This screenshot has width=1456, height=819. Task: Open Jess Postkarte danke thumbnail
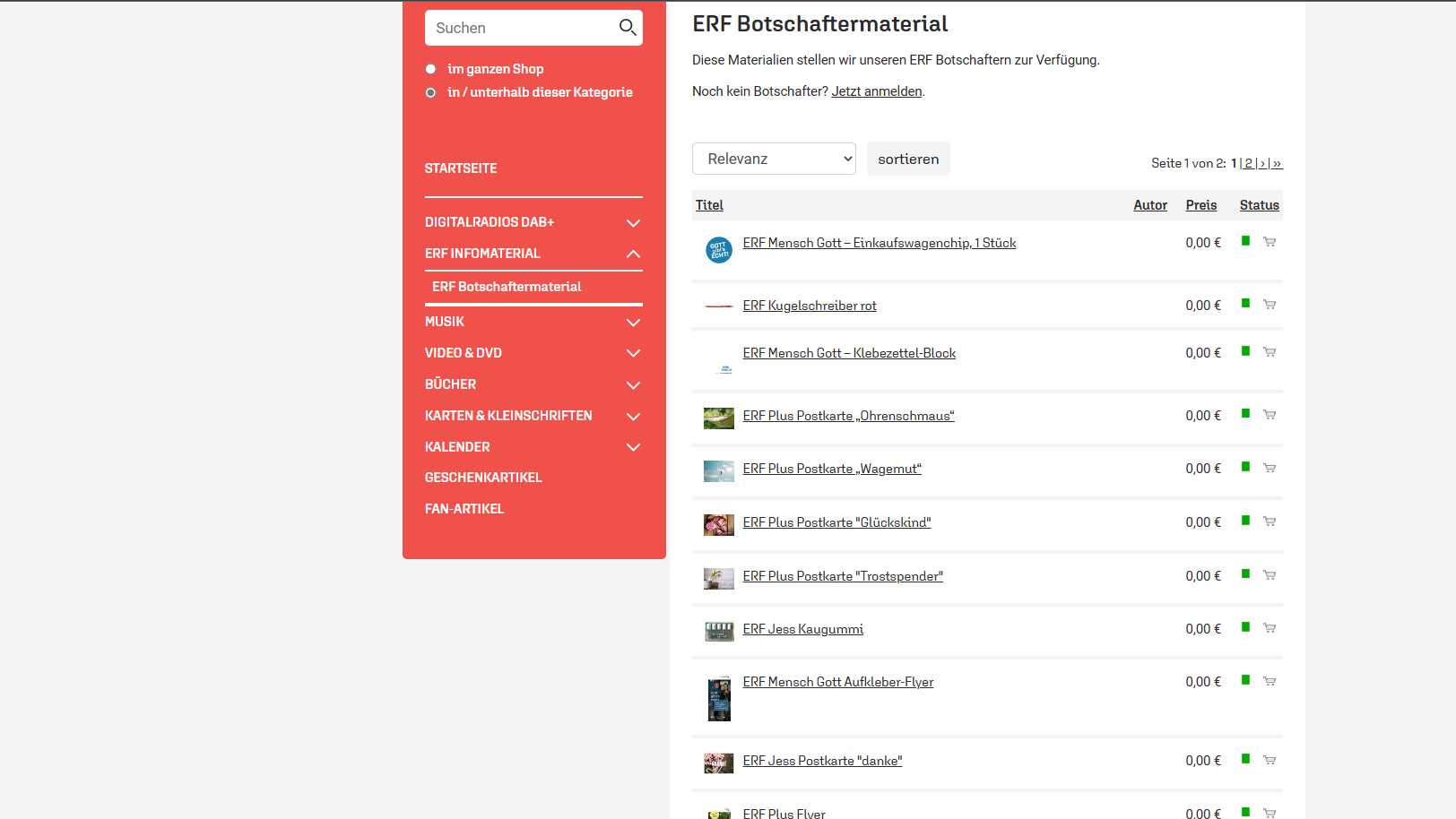click(719, 763)
